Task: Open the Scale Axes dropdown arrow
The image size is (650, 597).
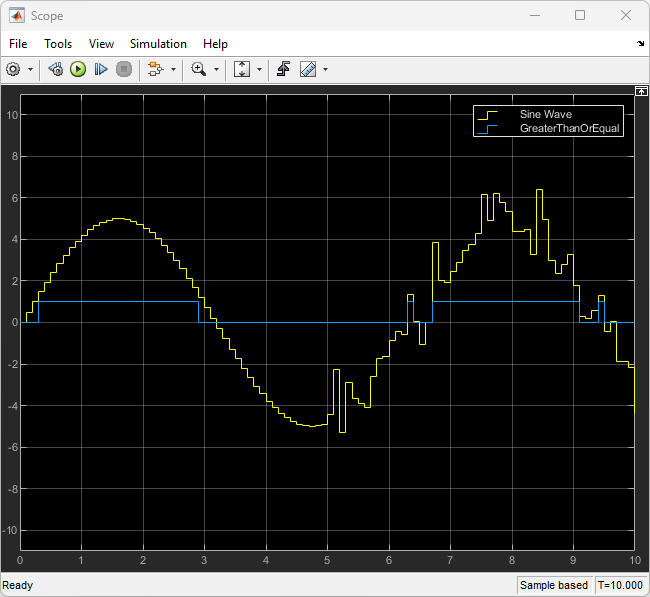Action: pyautogui.click(x=259, y=70)
